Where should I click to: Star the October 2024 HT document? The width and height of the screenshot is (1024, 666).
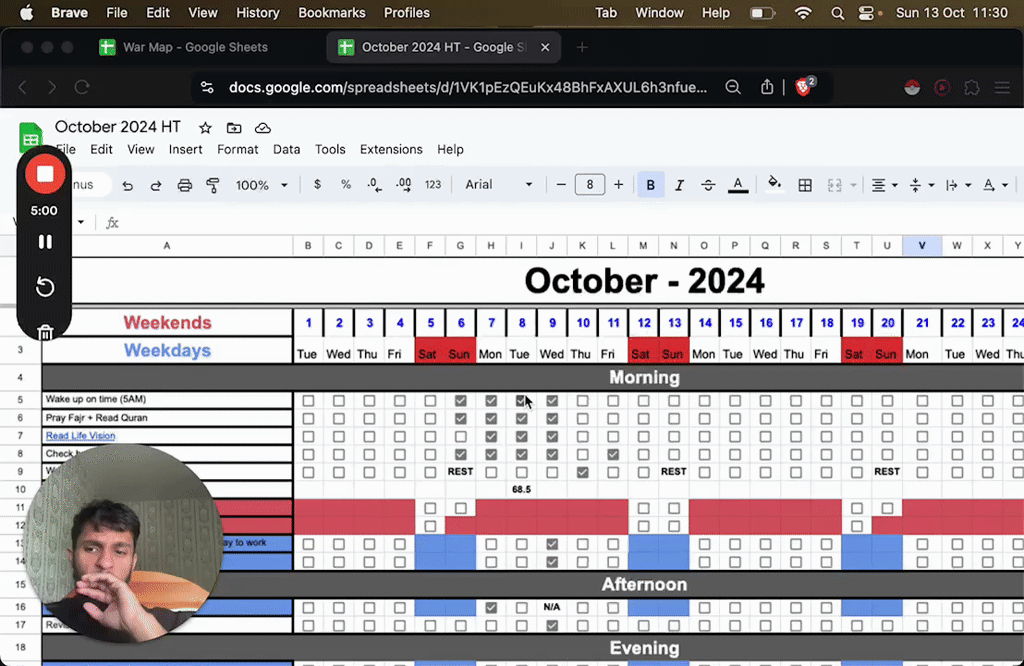click(x=205, y=128)
